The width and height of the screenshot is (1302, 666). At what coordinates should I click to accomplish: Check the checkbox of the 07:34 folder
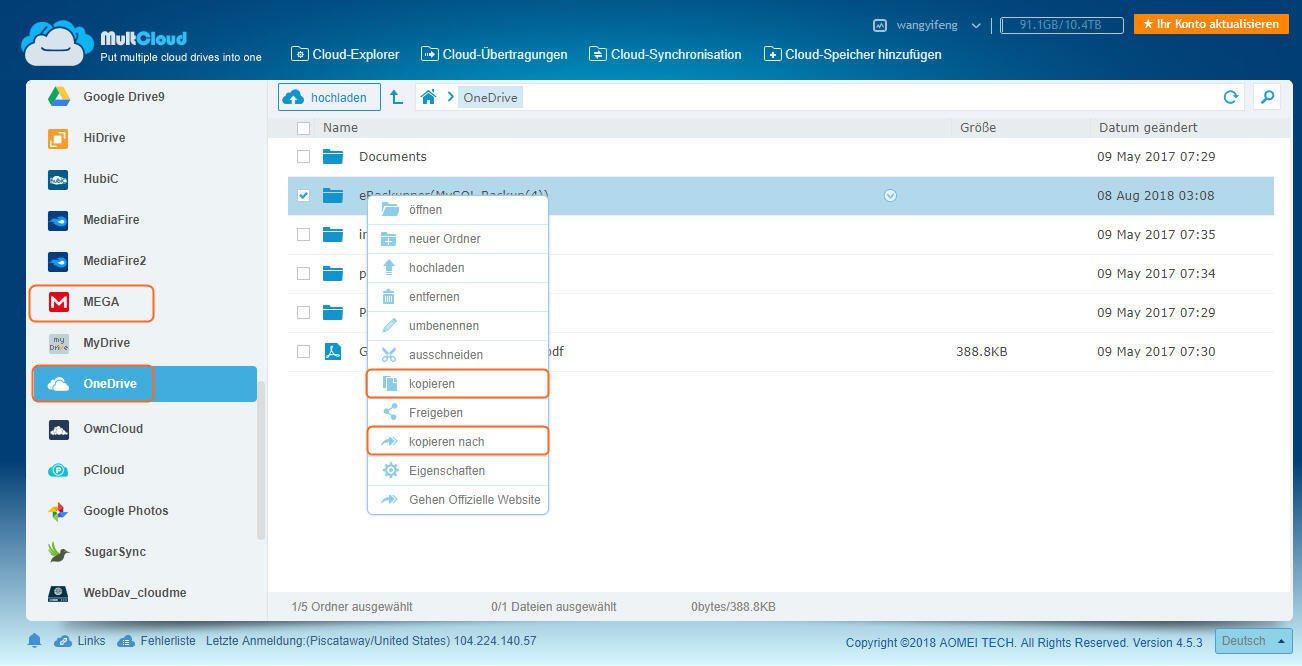pyautogui.click(x=303, y=274)
